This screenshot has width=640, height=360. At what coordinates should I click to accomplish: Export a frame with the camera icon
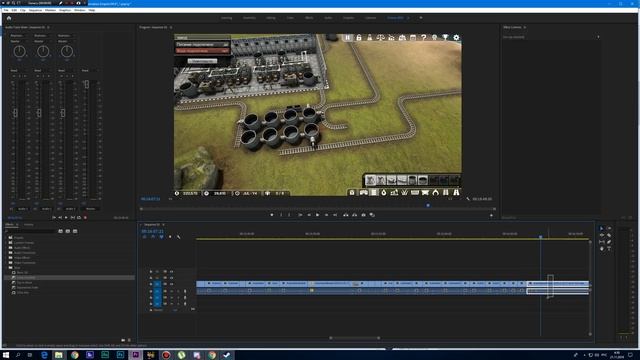364,215
